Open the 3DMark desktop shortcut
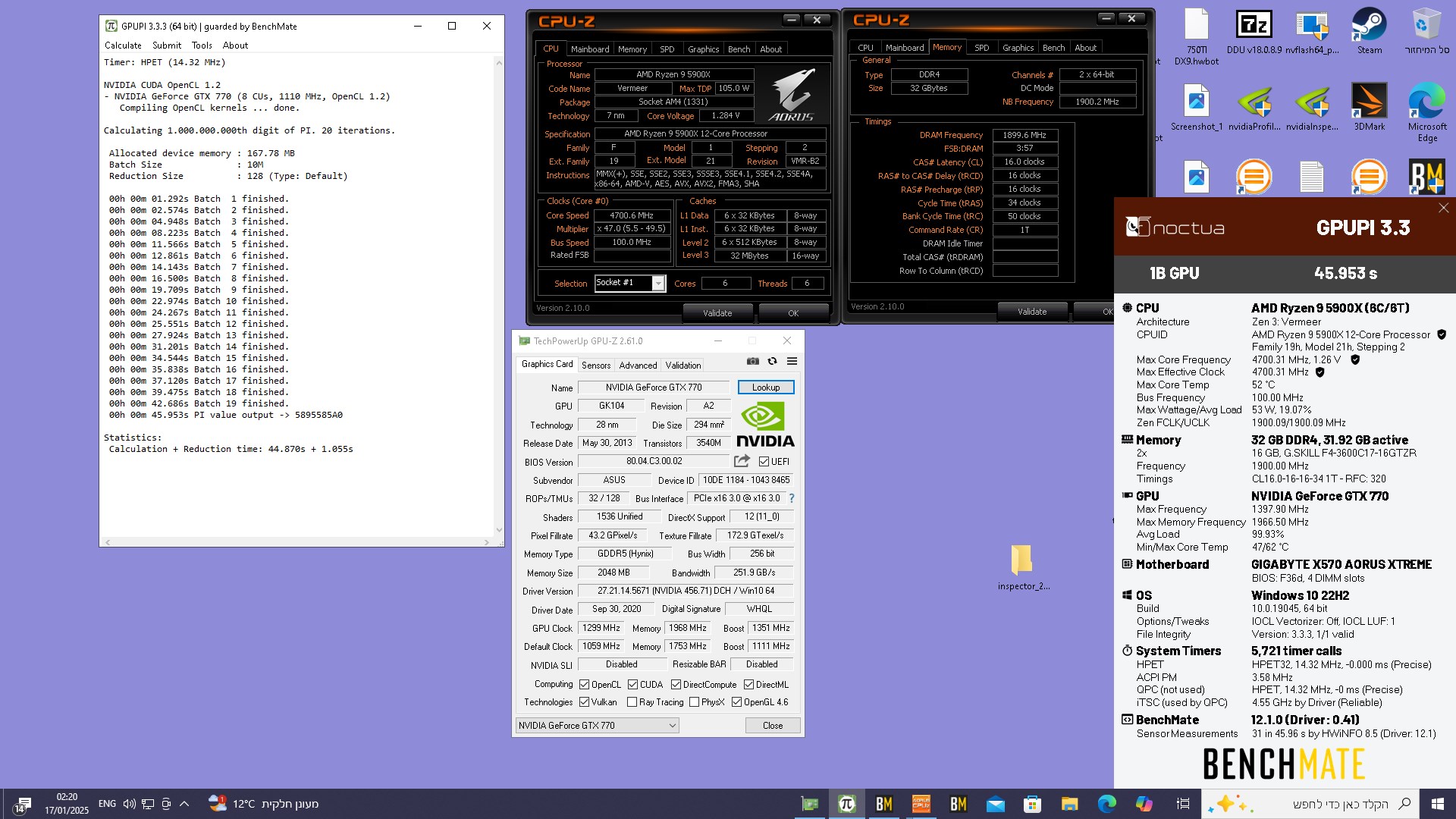The width and height of the screenshot is (1456, 819). [x=1369, y=107]
